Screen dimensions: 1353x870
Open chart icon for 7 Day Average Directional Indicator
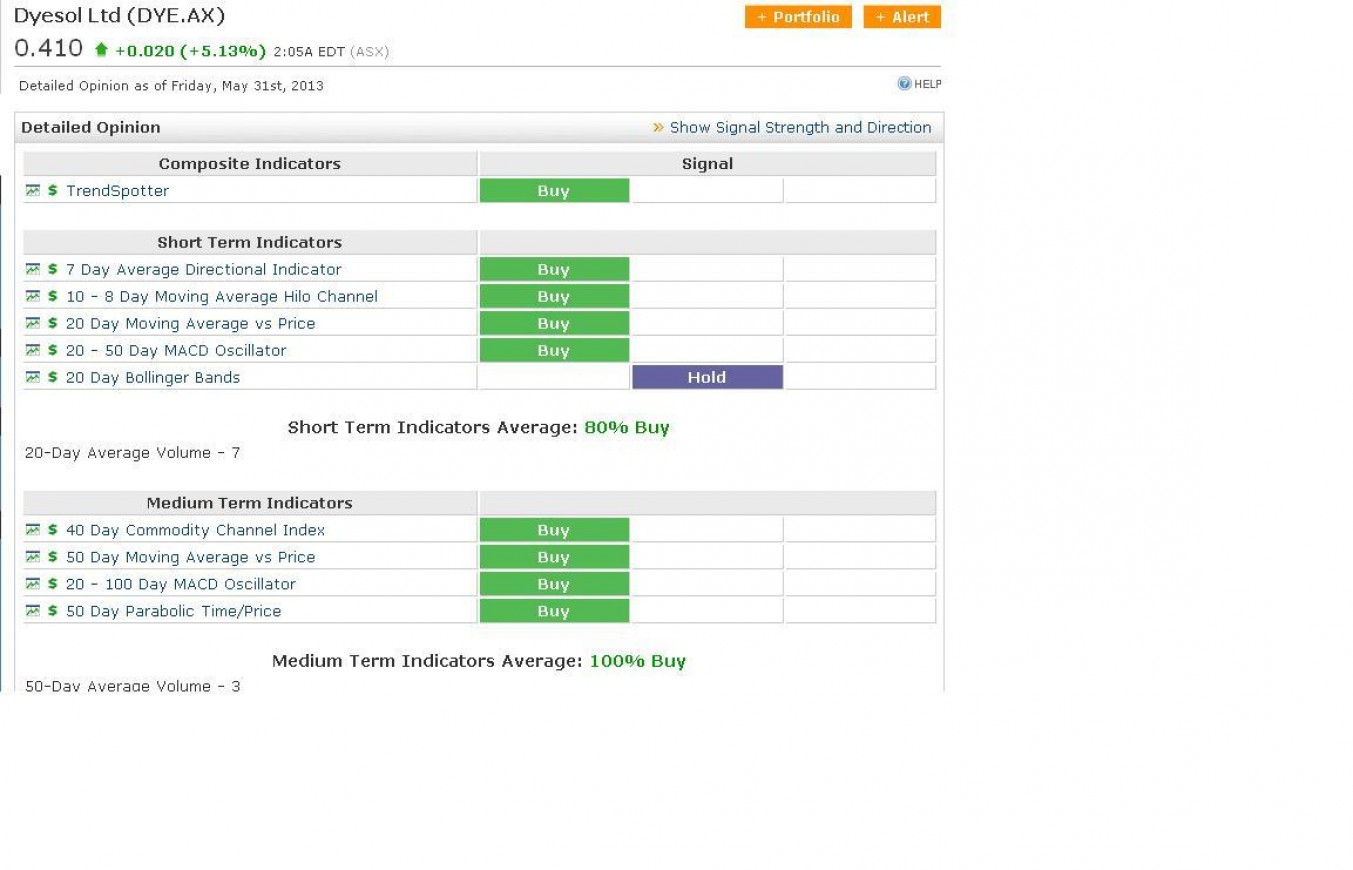coord(33,269)
